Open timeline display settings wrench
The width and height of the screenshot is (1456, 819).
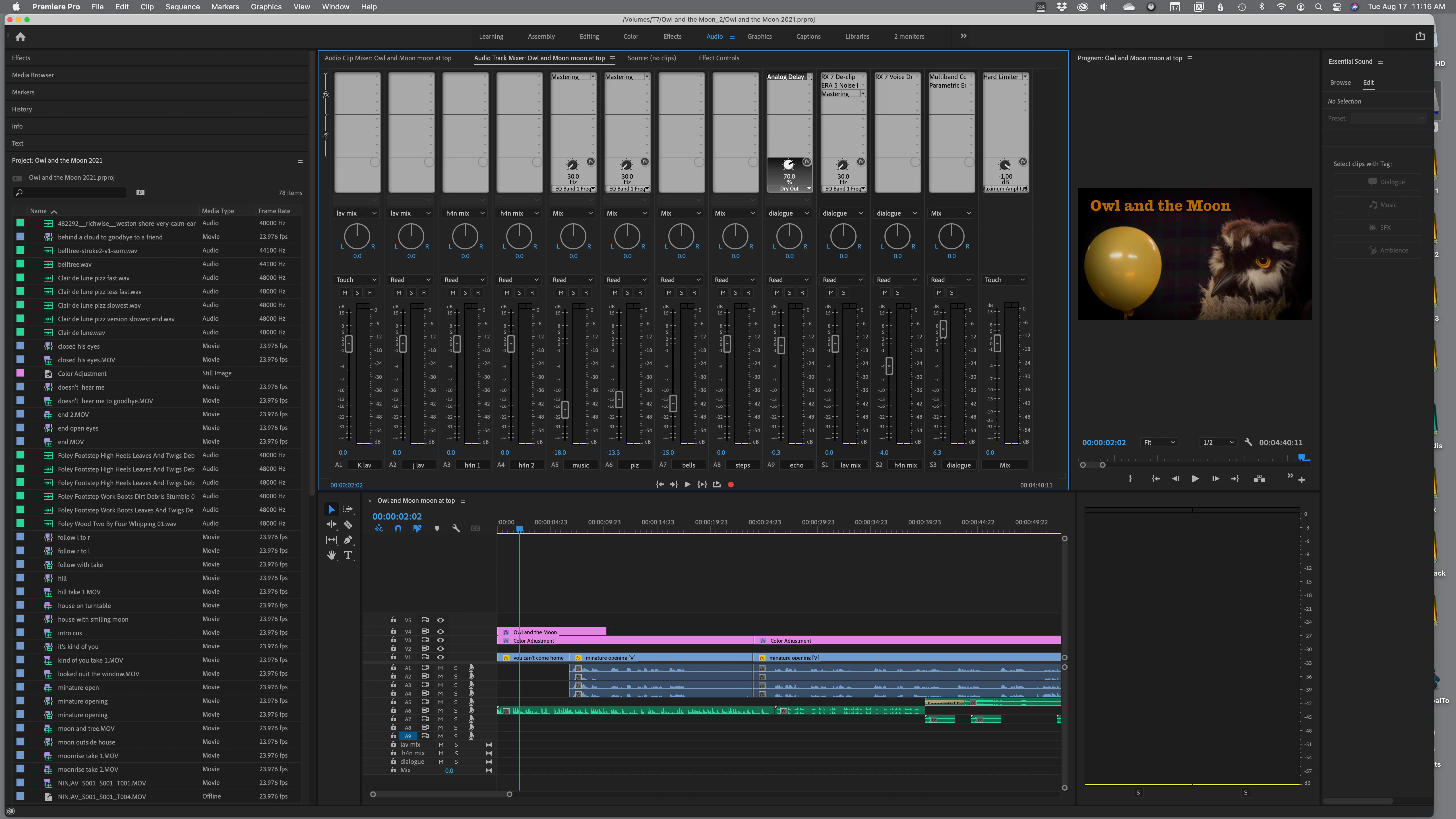(x=456, y=528)
